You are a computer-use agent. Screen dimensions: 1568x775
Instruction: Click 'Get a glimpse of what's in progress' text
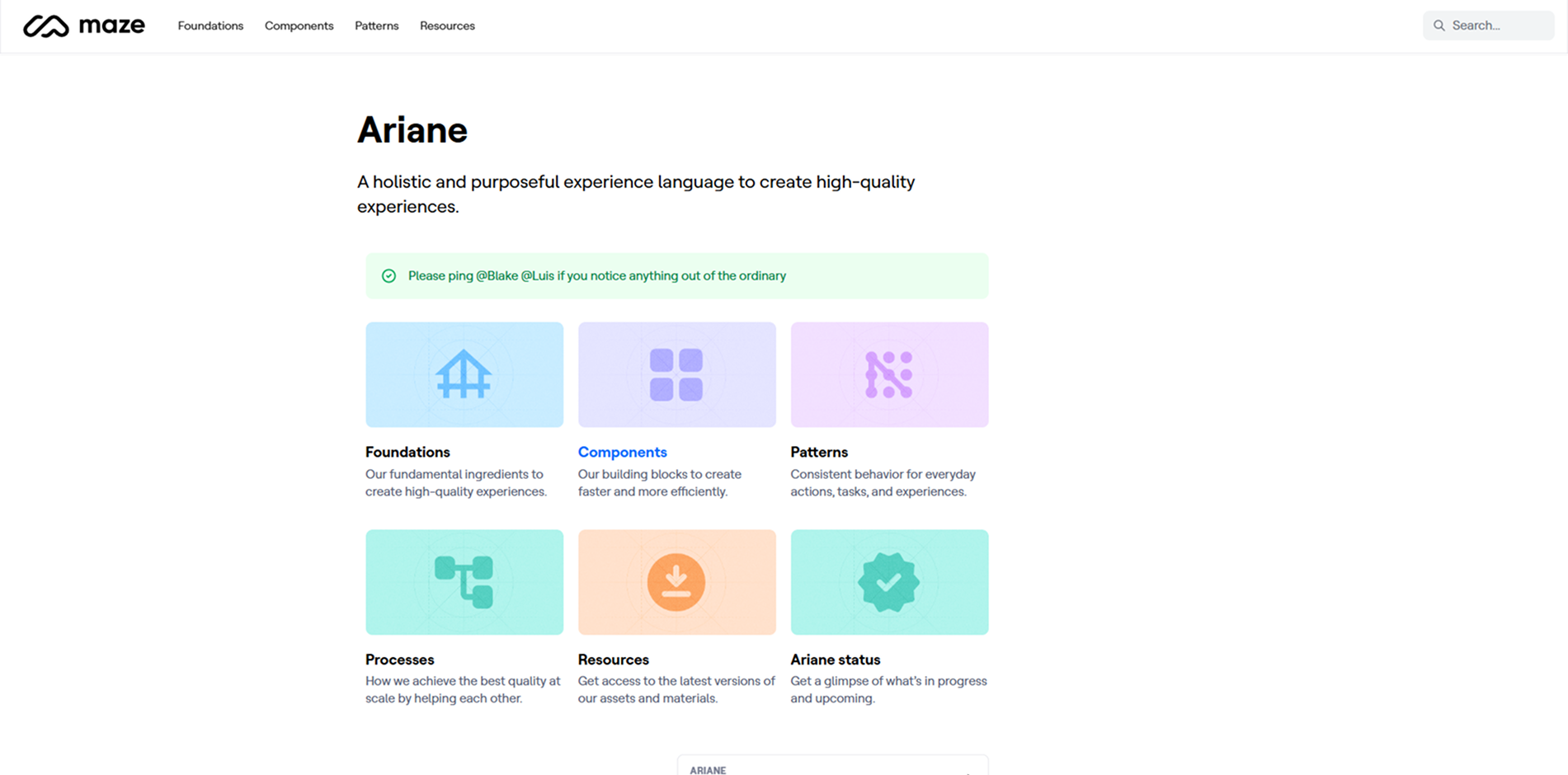(x=888, y=690)
